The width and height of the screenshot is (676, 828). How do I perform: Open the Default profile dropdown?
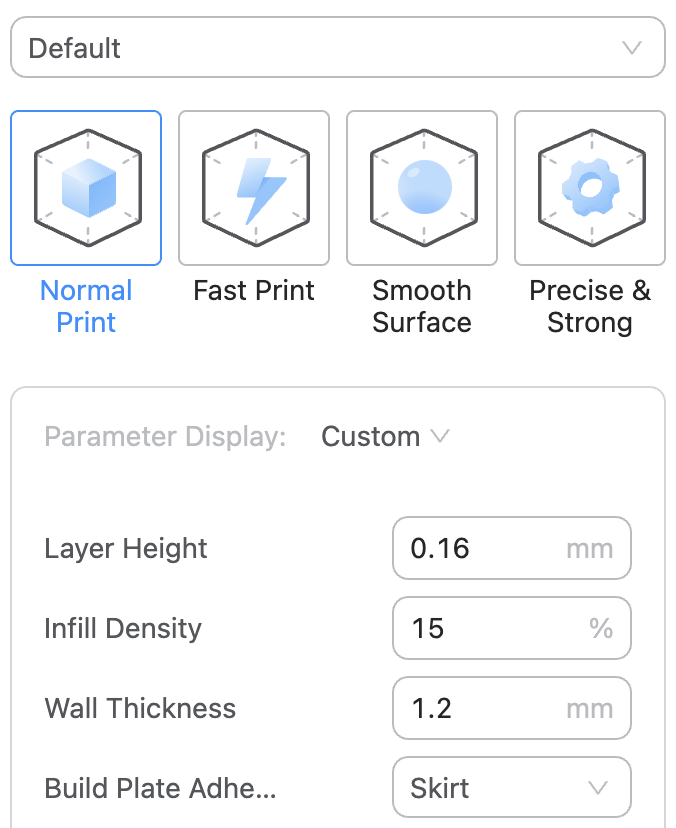coord(338,48)
